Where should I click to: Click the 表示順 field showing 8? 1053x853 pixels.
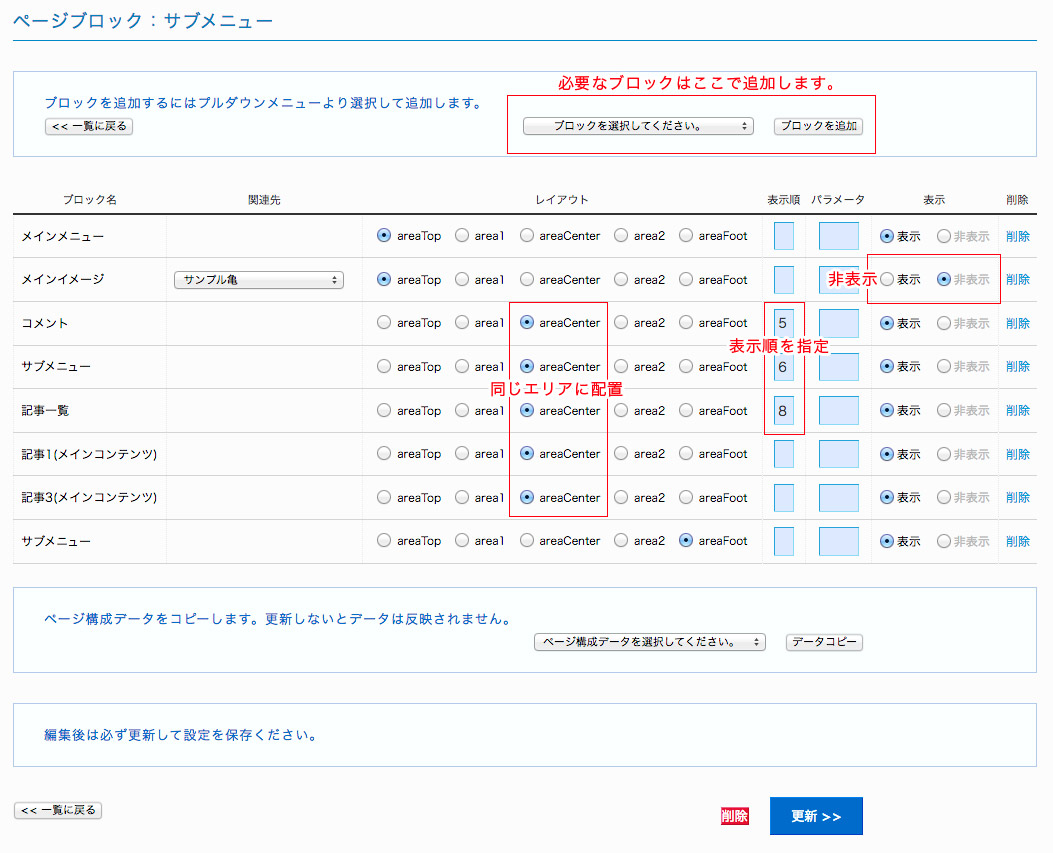784,410
